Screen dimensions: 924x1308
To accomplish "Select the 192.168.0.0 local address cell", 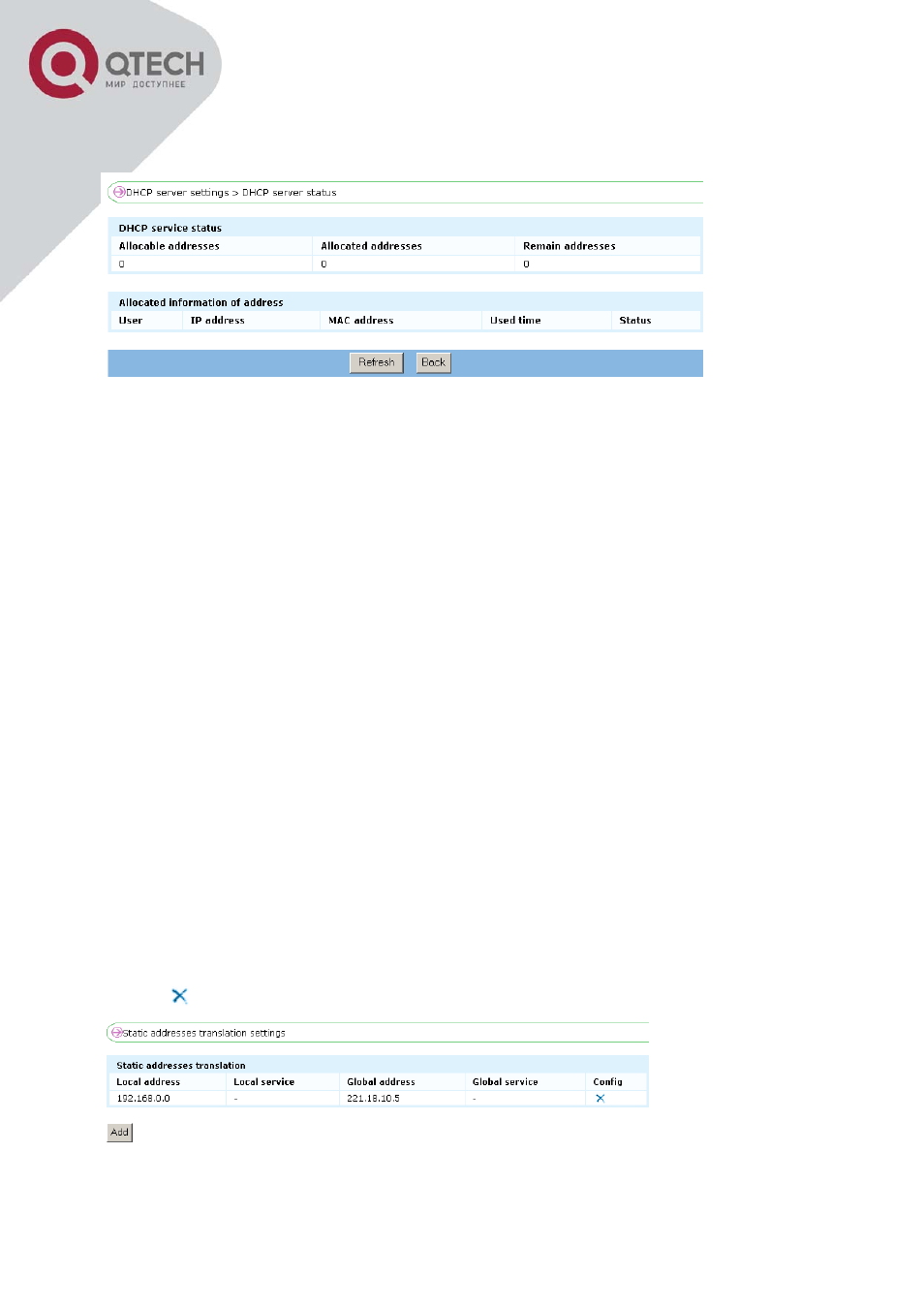I will tap(143, 1099).
